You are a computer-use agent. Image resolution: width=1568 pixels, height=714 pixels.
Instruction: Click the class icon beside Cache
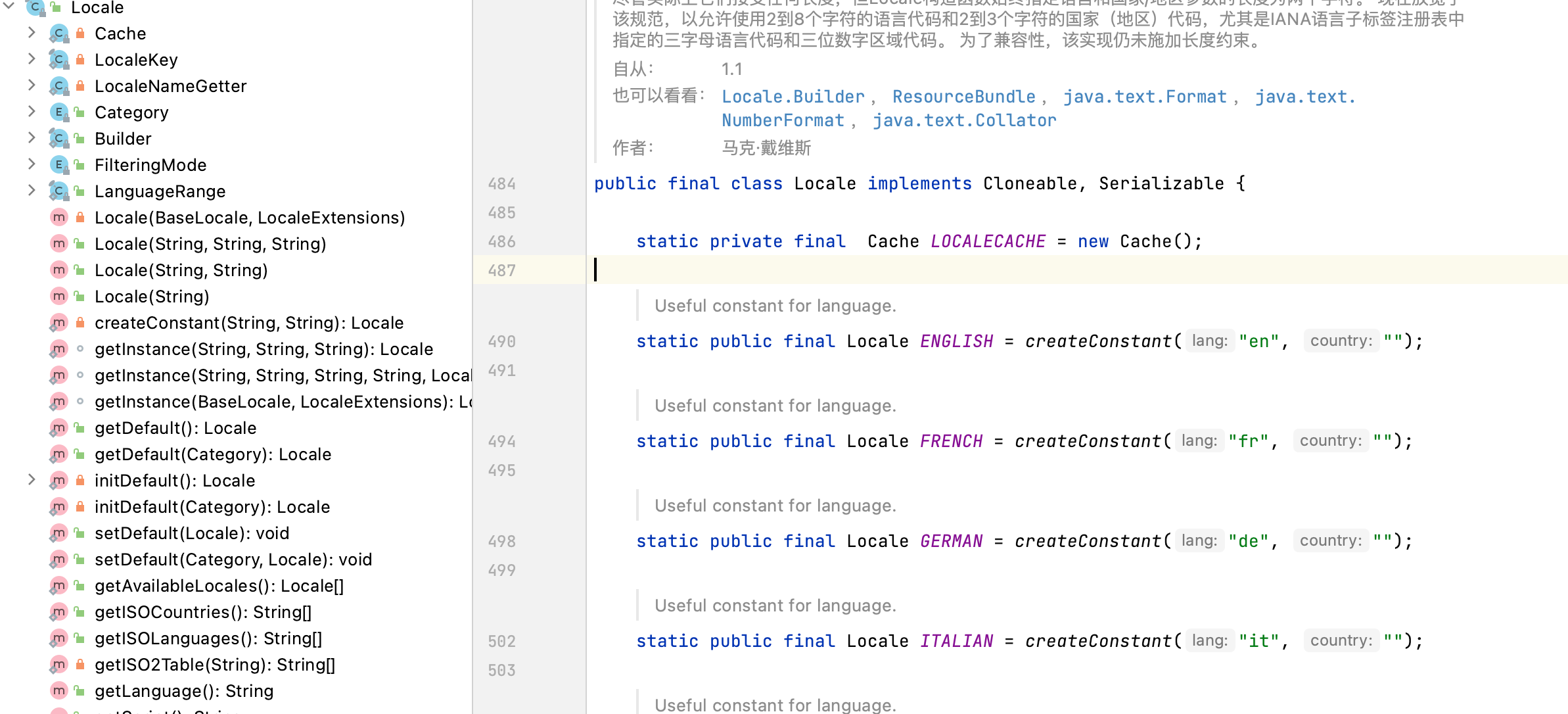59,34
